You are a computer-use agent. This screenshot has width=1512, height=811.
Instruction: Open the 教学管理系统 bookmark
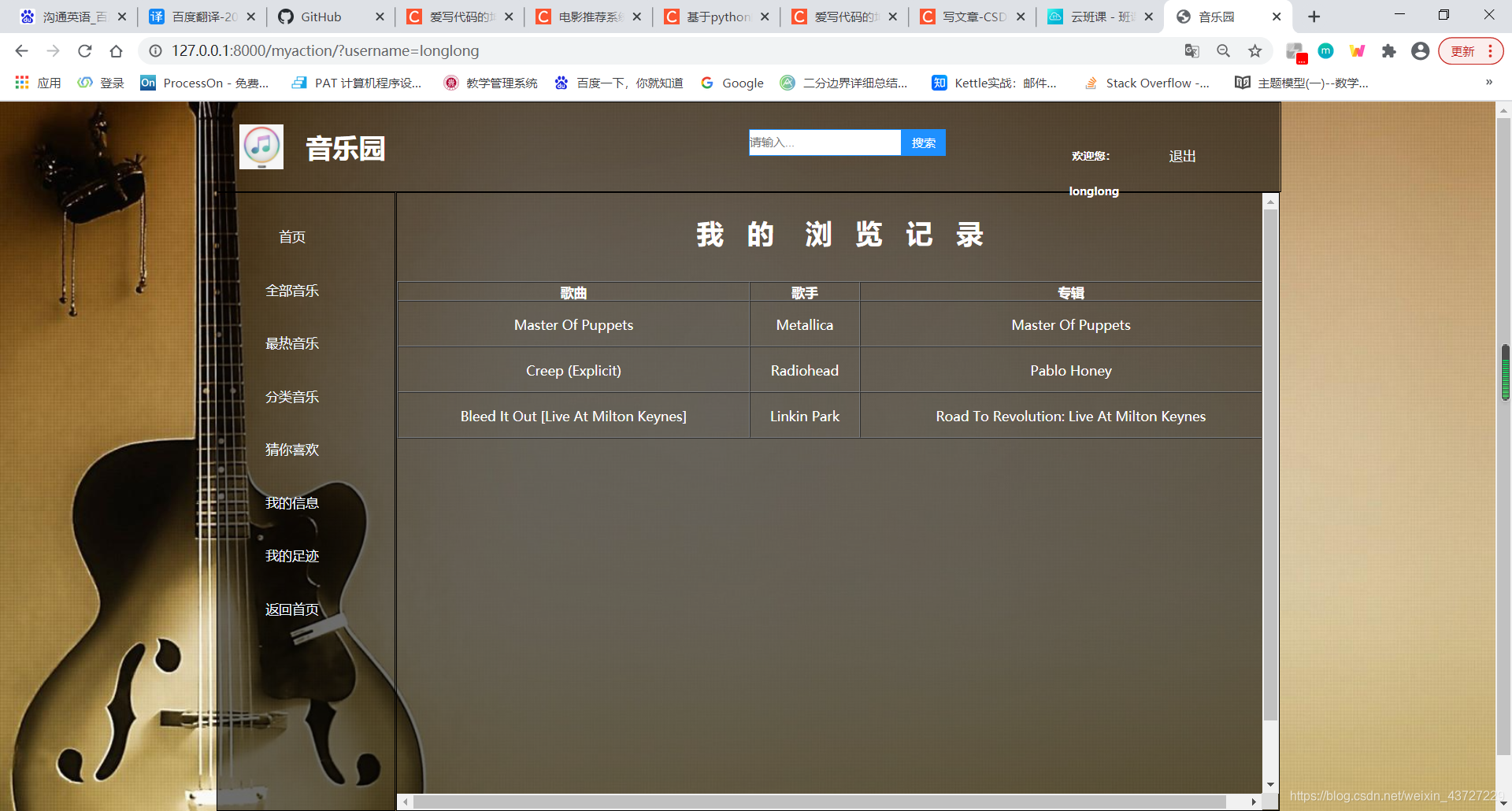pos(491,83)
